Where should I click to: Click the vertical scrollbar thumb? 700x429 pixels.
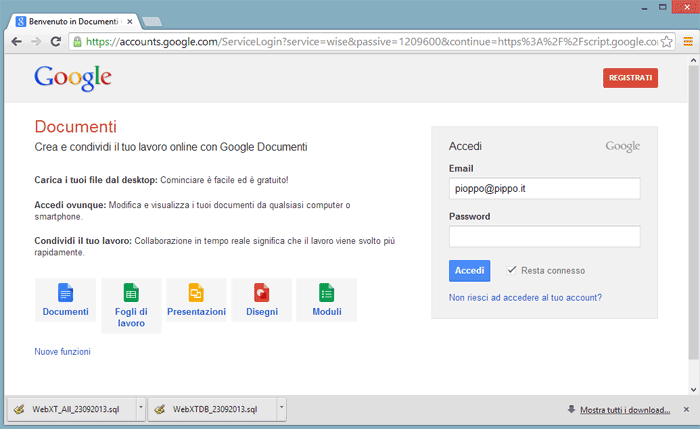pos(693,212)
